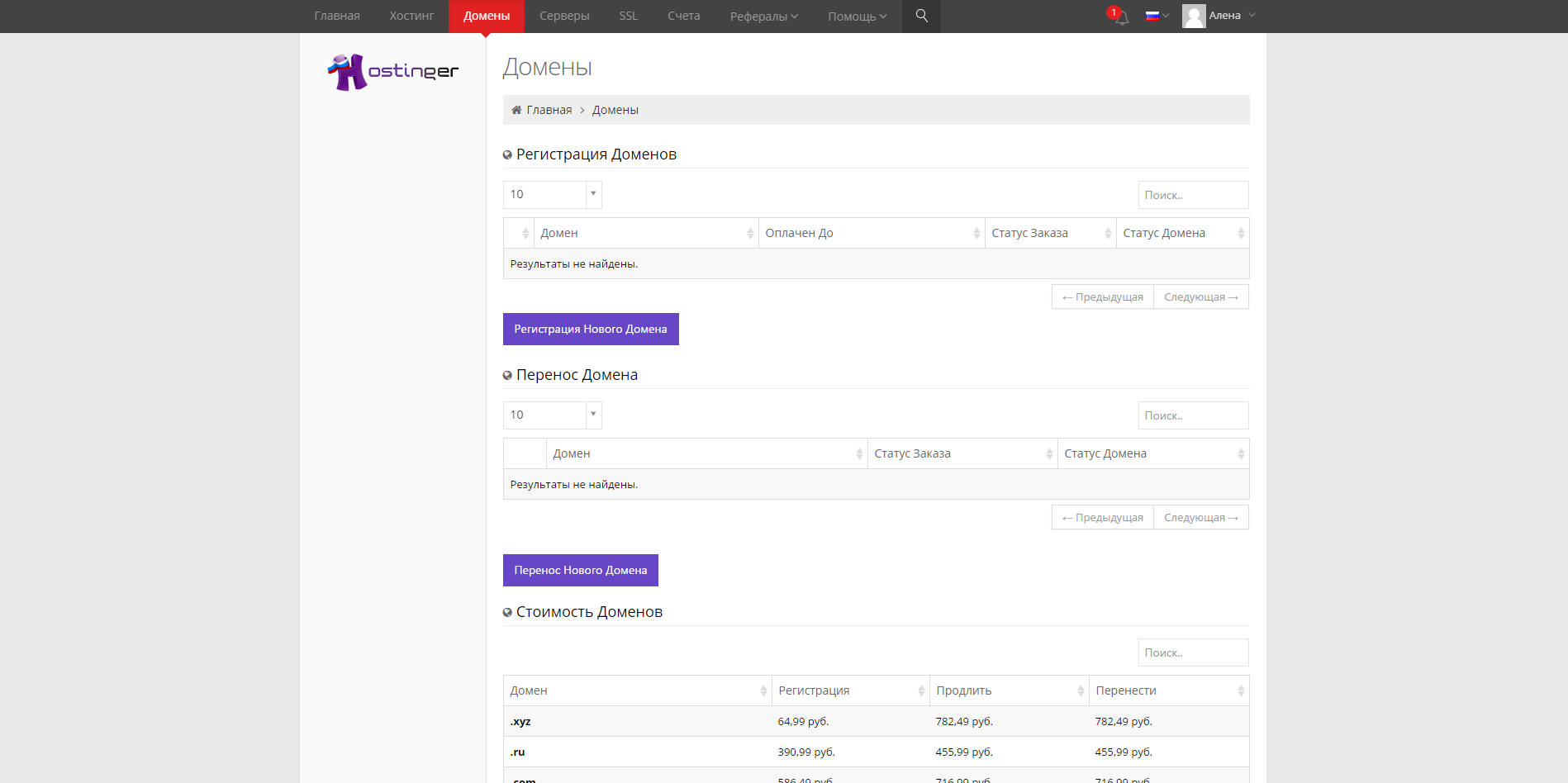
Task: Open the Счета menu item
Action: click(x=683, y=16)
